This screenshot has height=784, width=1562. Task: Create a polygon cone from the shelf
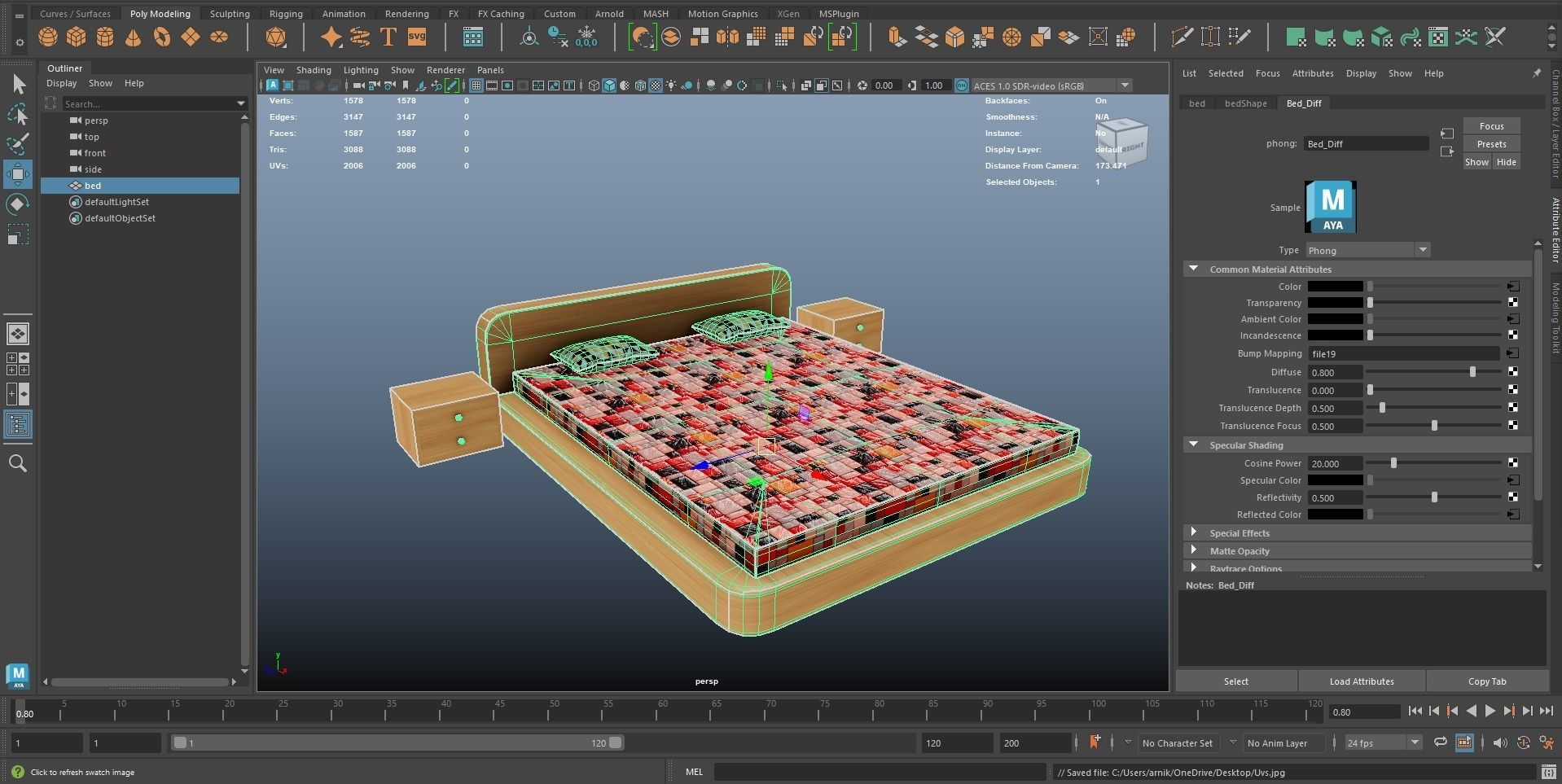coord(134,37)
